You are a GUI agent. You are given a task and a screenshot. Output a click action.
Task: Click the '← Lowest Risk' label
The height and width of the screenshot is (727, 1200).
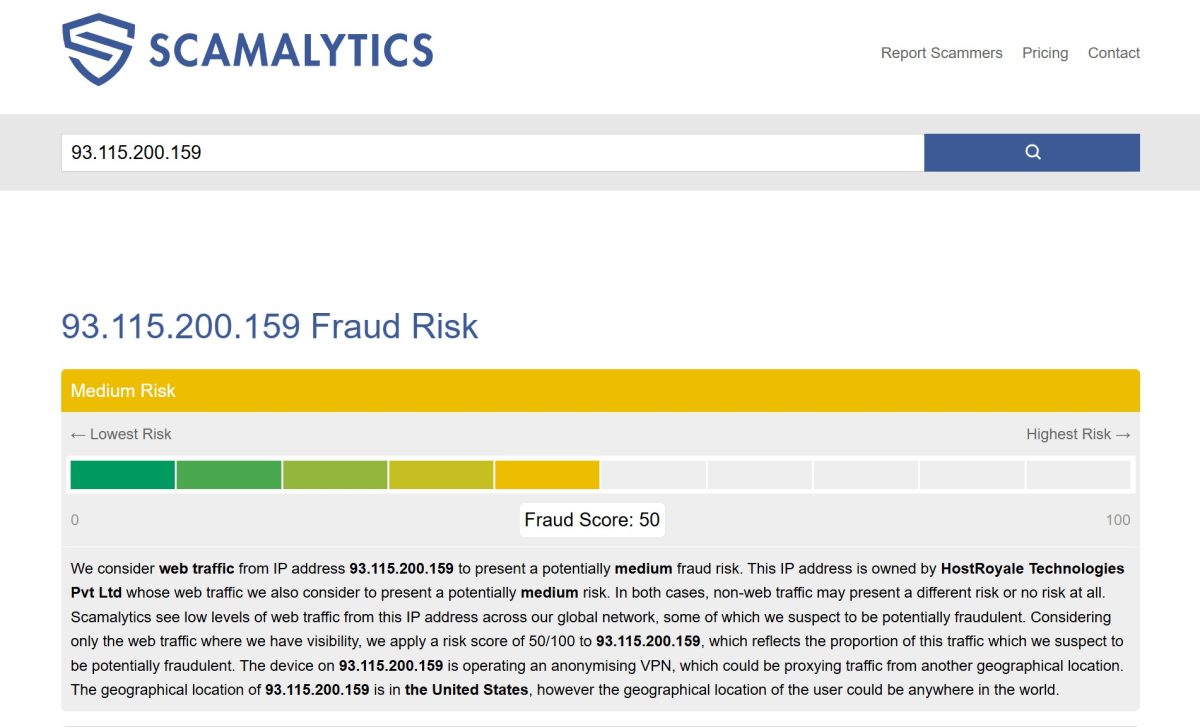click(x=120, y=434)
